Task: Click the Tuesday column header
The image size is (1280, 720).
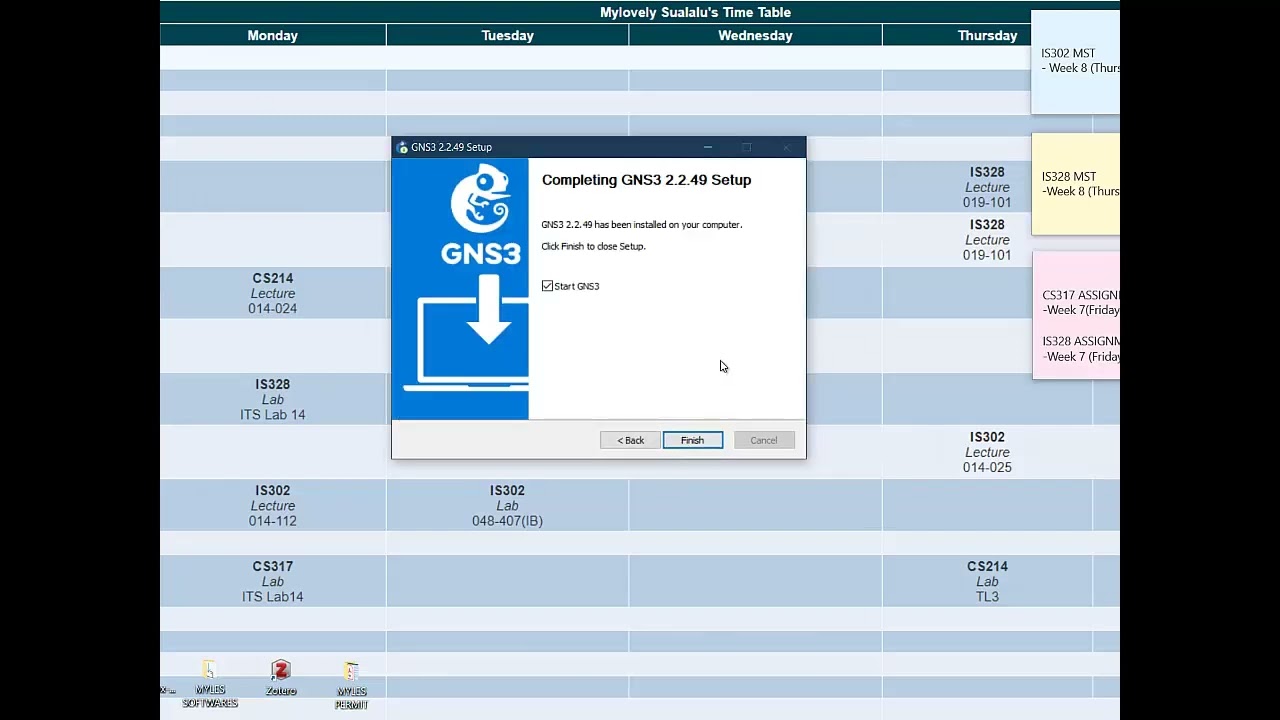Action: [x=508, y=35]
